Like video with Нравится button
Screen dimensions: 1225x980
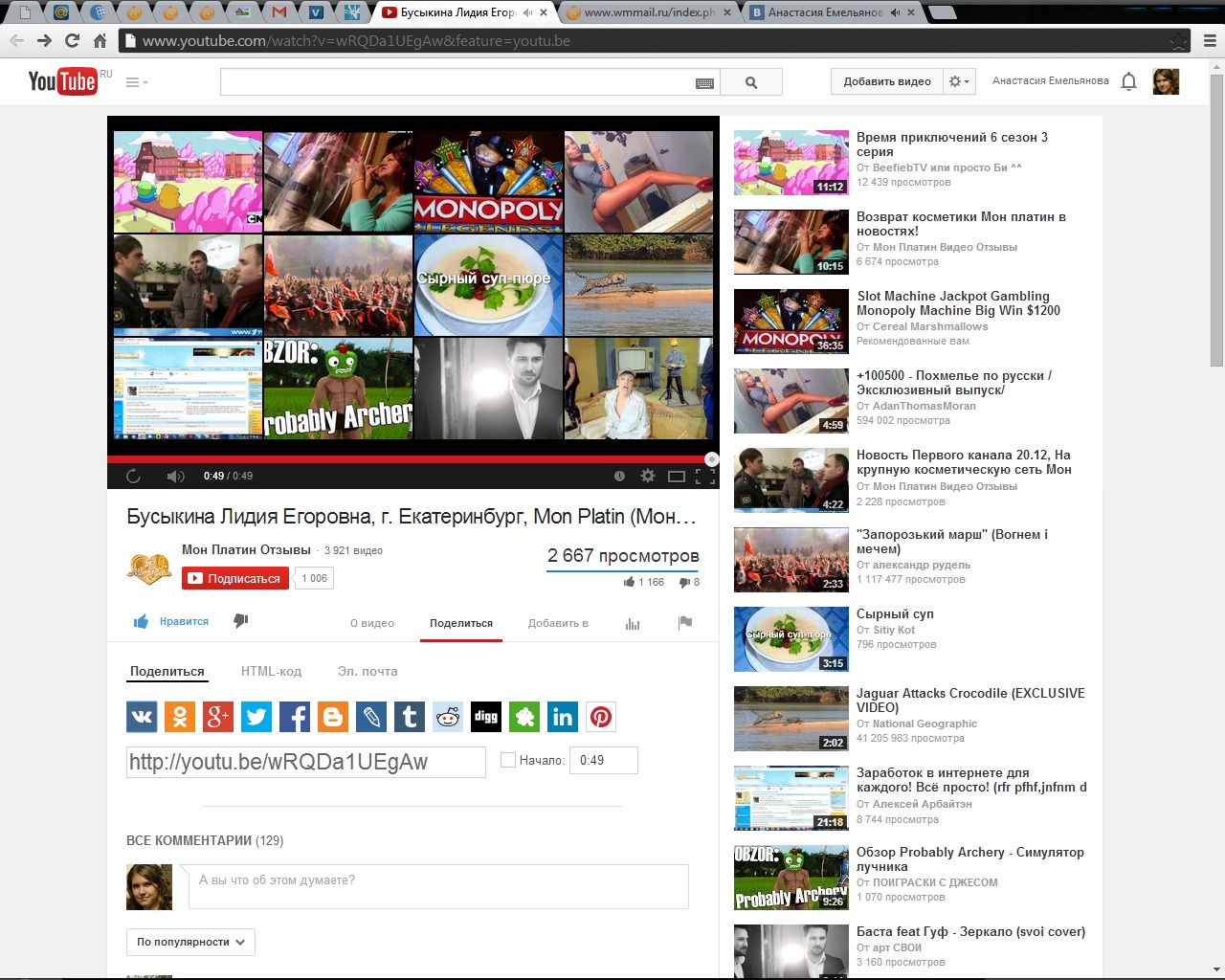(x=171, y=621)
